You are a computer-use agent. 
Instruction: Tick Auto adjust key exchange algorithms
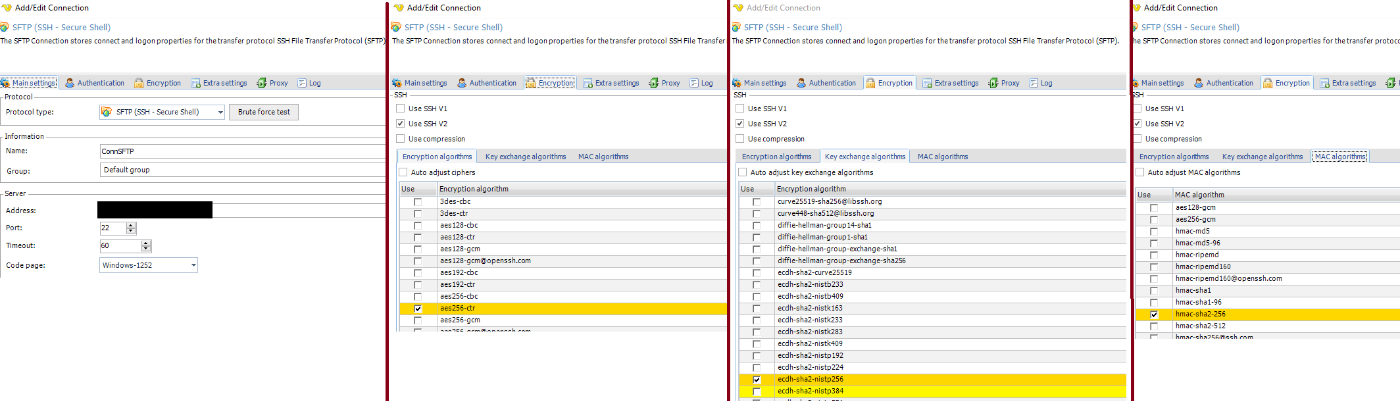click(x=741, y=173)
